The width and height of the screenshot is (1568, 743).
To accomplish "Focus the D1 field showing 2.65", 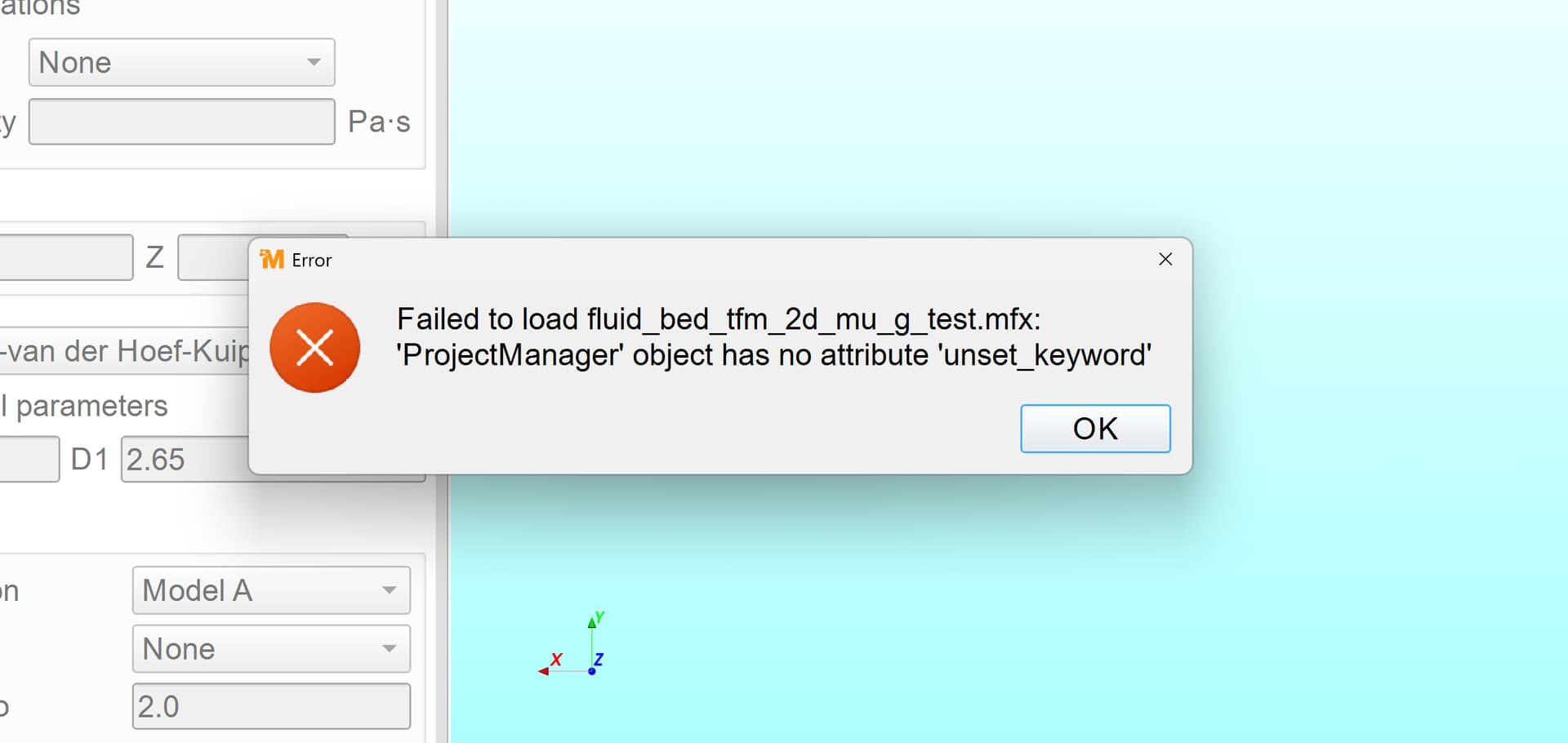I will click(185, 460).
